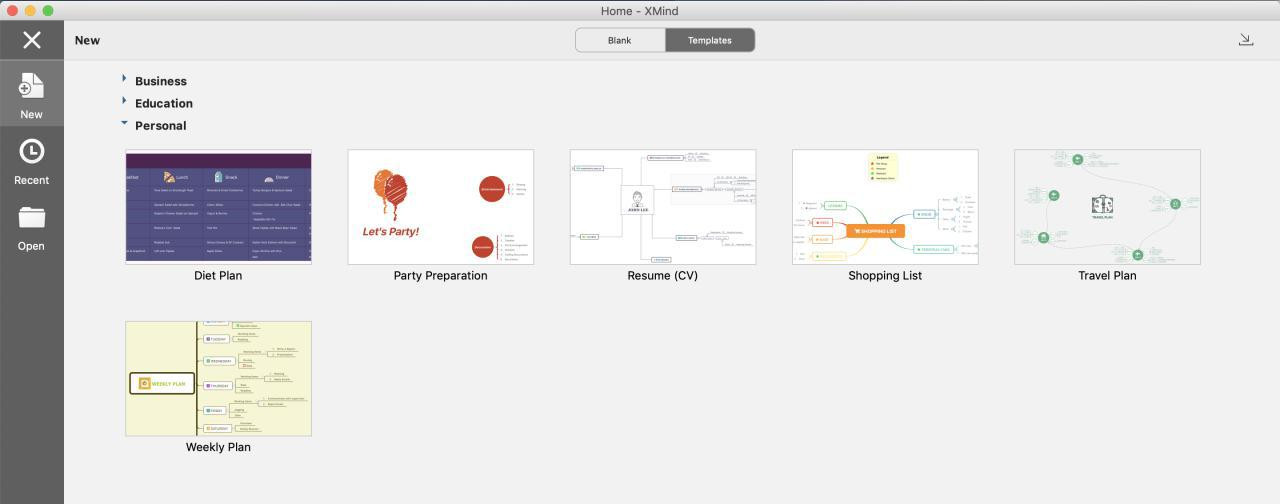Open the Weekly Plan template thumbnail
Viewport: 1280px width, 504px height.
coord(218,379)
